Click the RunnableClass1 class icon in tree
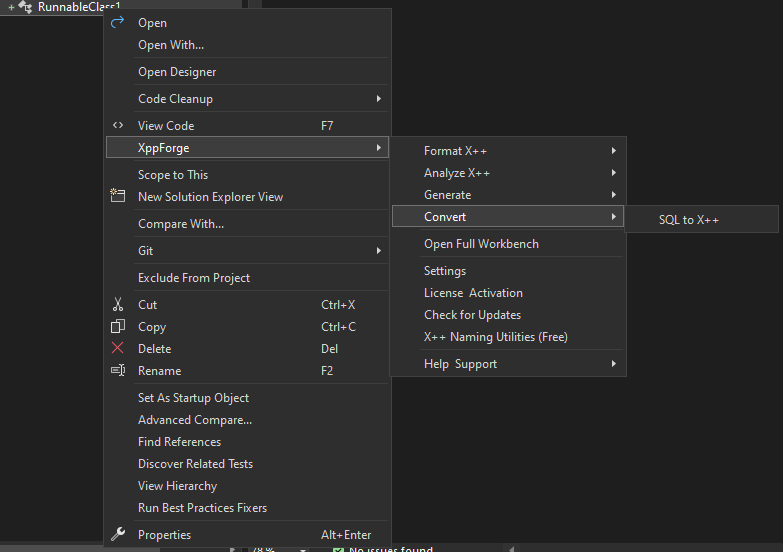Screen dimensions: 783x552 25,6
